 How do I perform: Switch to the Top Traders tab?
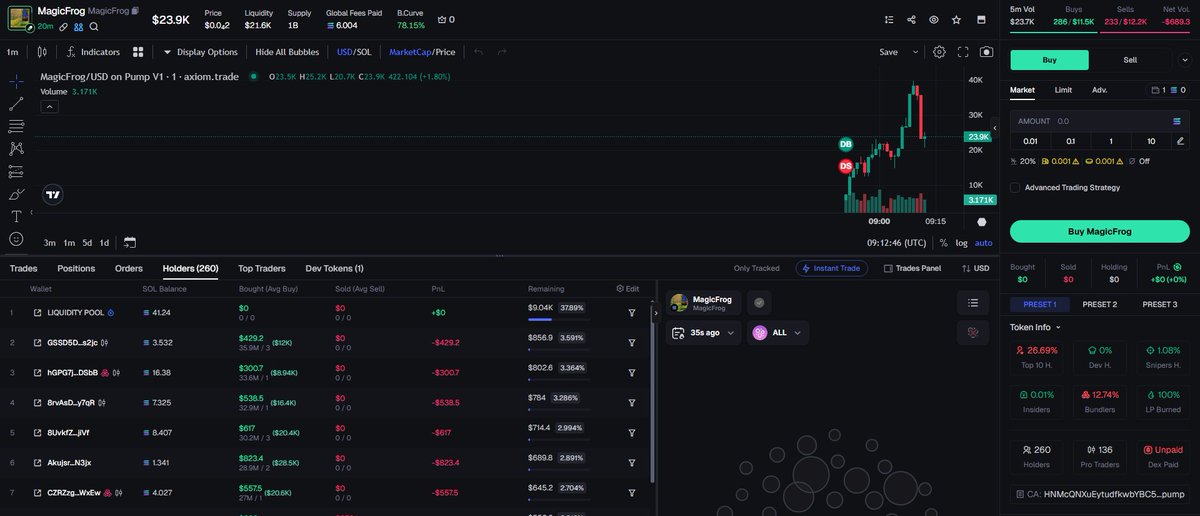pos(262,268)
